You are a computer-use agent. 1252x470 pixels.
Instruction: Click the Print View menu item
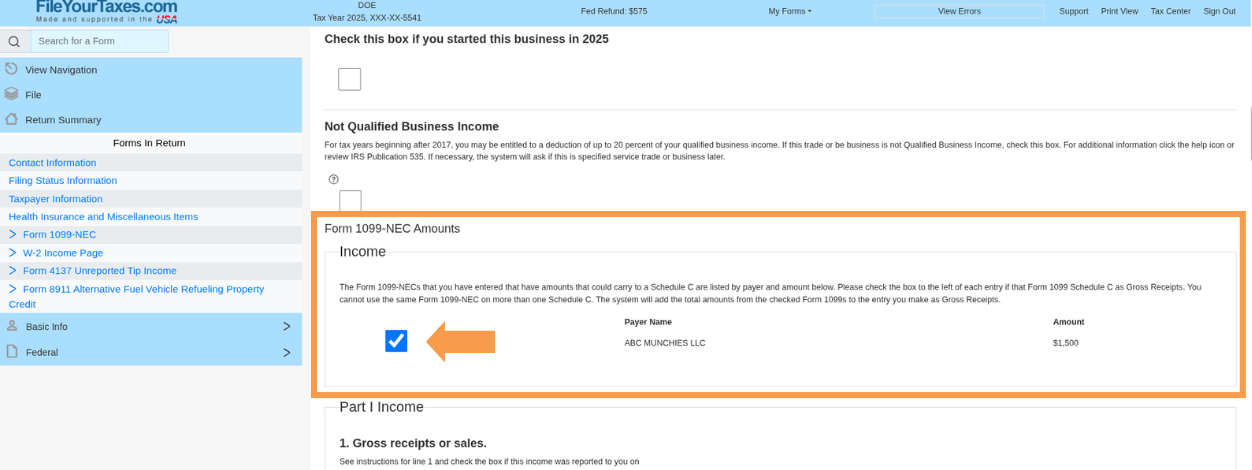pyautogui.click(x=1119, y=11)
